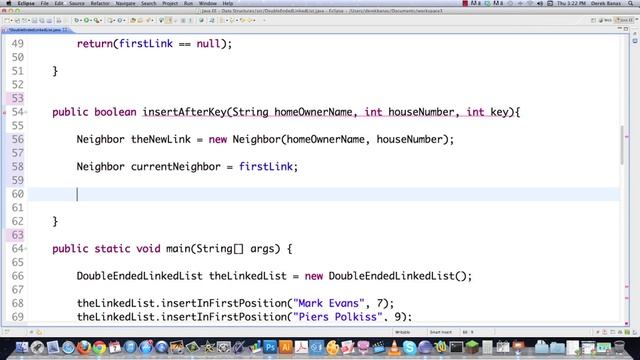Viewport: 640px width, 360px height.
Task: Click the Print toolbar icon
Action: tap(49, 20)
